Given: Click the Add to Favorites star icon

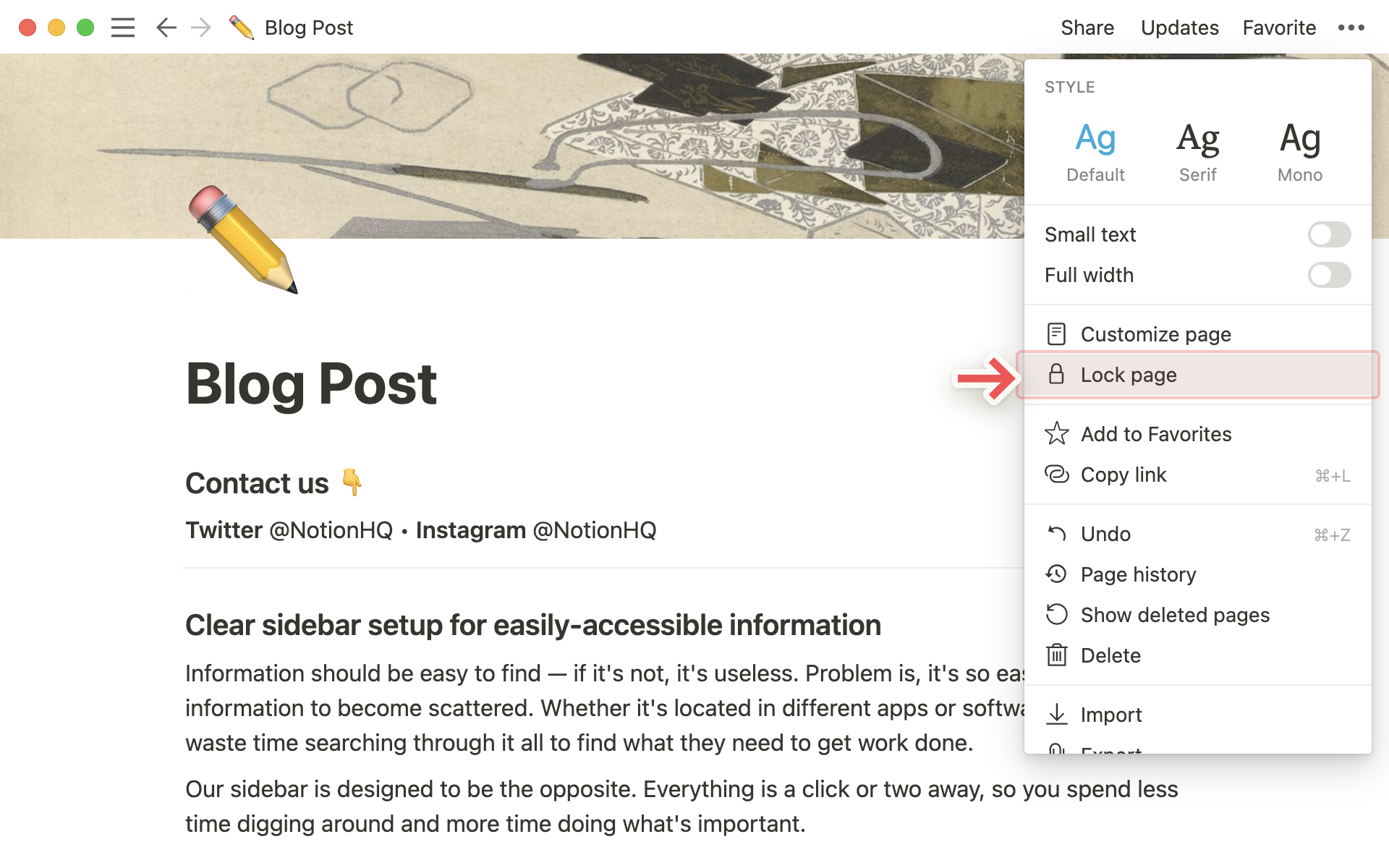Looking at the screenshot, I should click(1056, 433).
